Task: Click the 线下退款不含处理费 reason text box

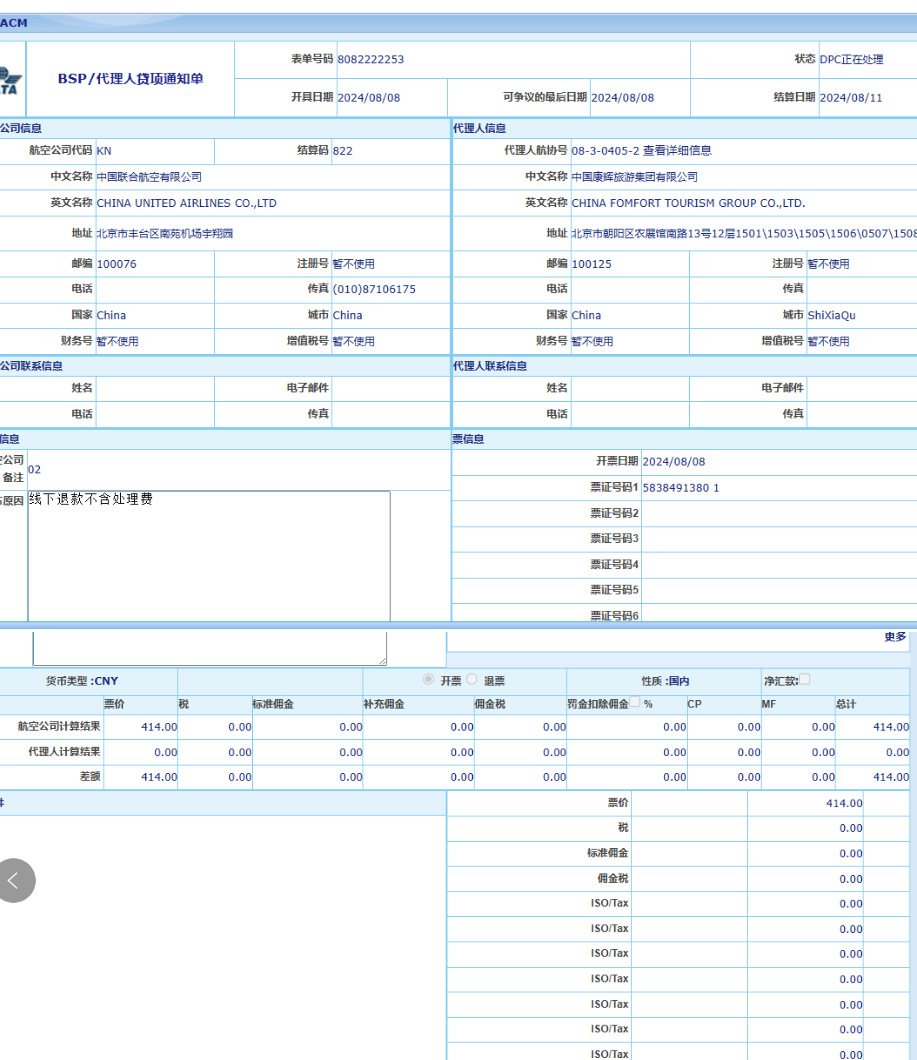Action: [x=208, y=555]
